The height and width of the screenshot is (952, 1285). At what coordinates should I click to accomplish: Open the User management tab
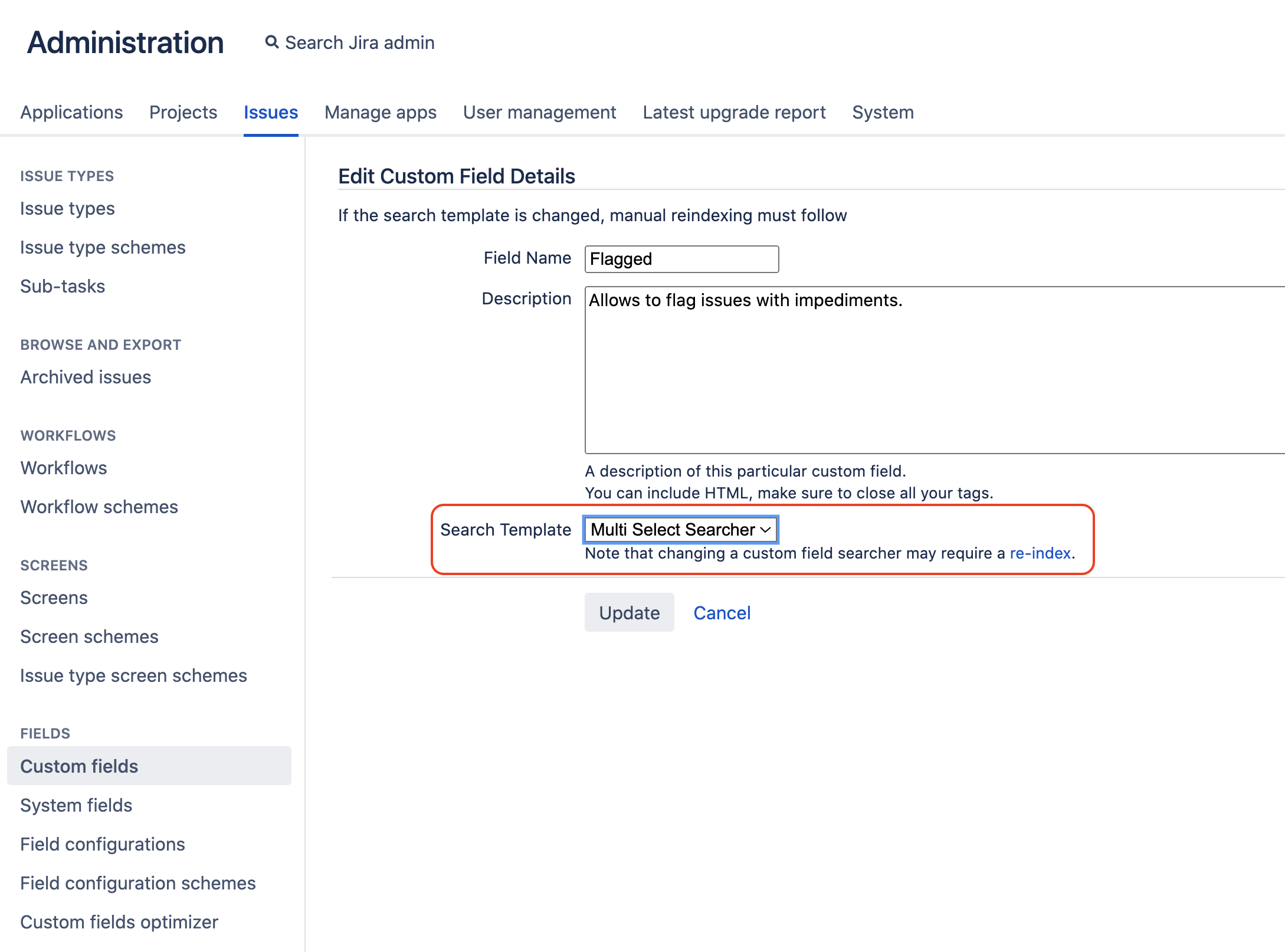(x=539, y=112)
